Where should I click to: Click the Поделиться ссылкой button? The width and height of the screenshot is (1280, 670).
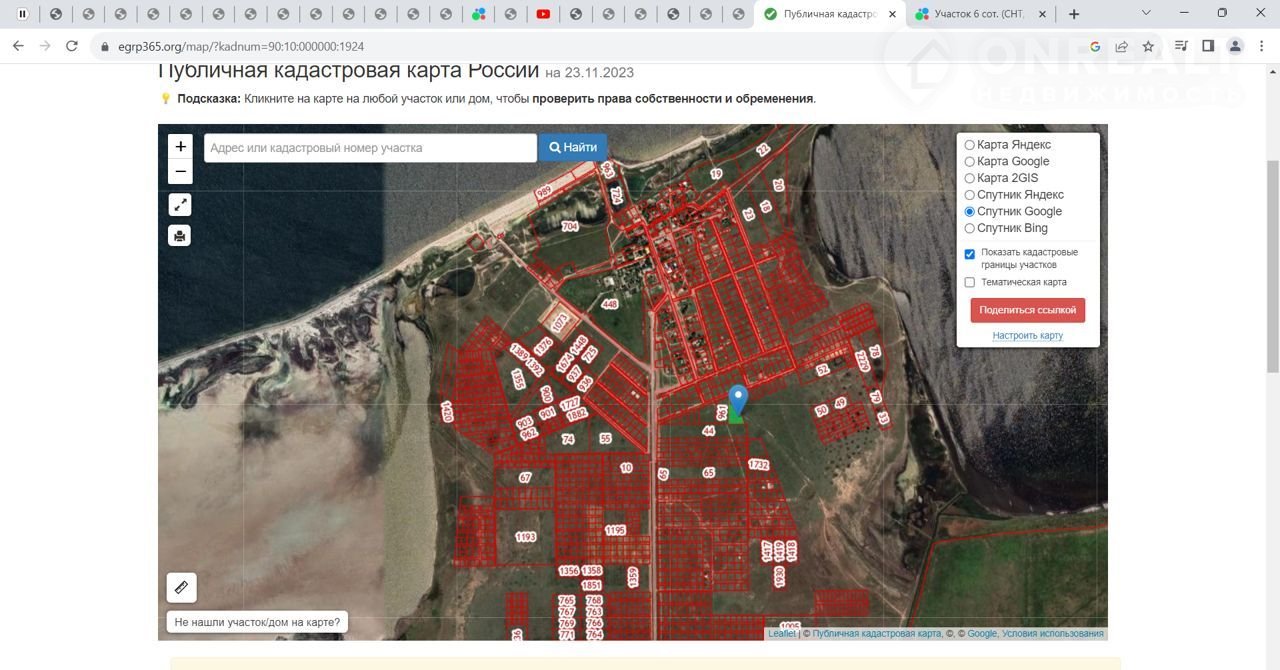tap(1027, 310)
